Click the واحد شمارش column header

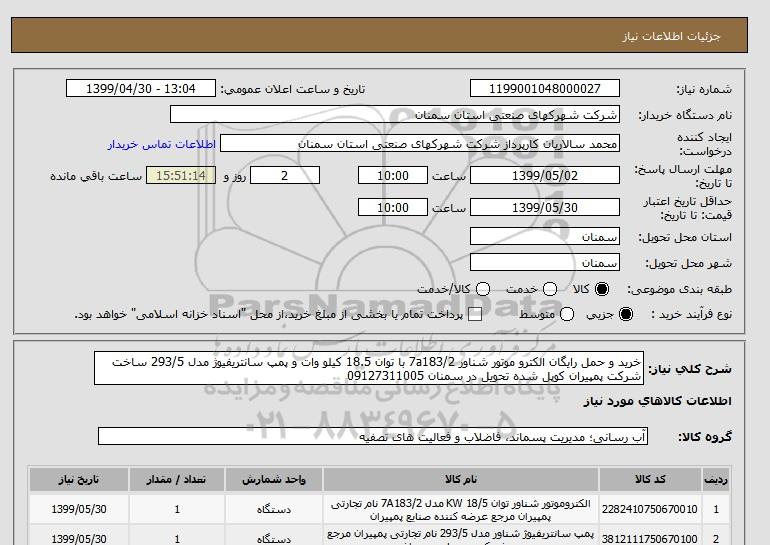274,480
